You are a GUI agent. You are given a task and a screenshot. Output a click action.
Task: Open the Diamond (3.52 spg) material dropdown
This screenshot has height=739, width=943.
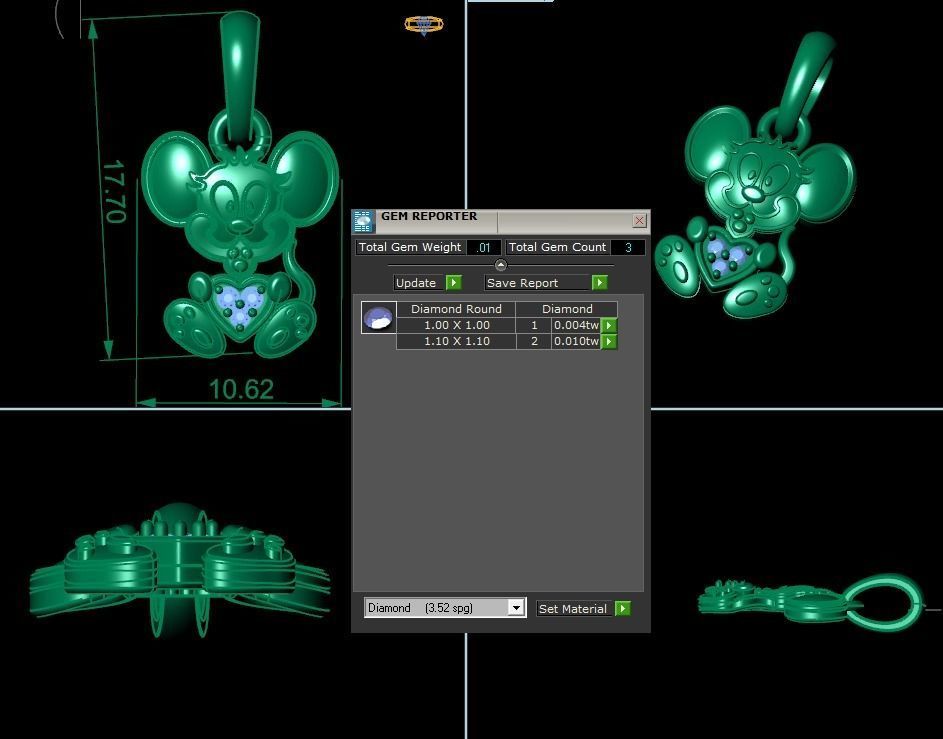[x=440, y=608]
